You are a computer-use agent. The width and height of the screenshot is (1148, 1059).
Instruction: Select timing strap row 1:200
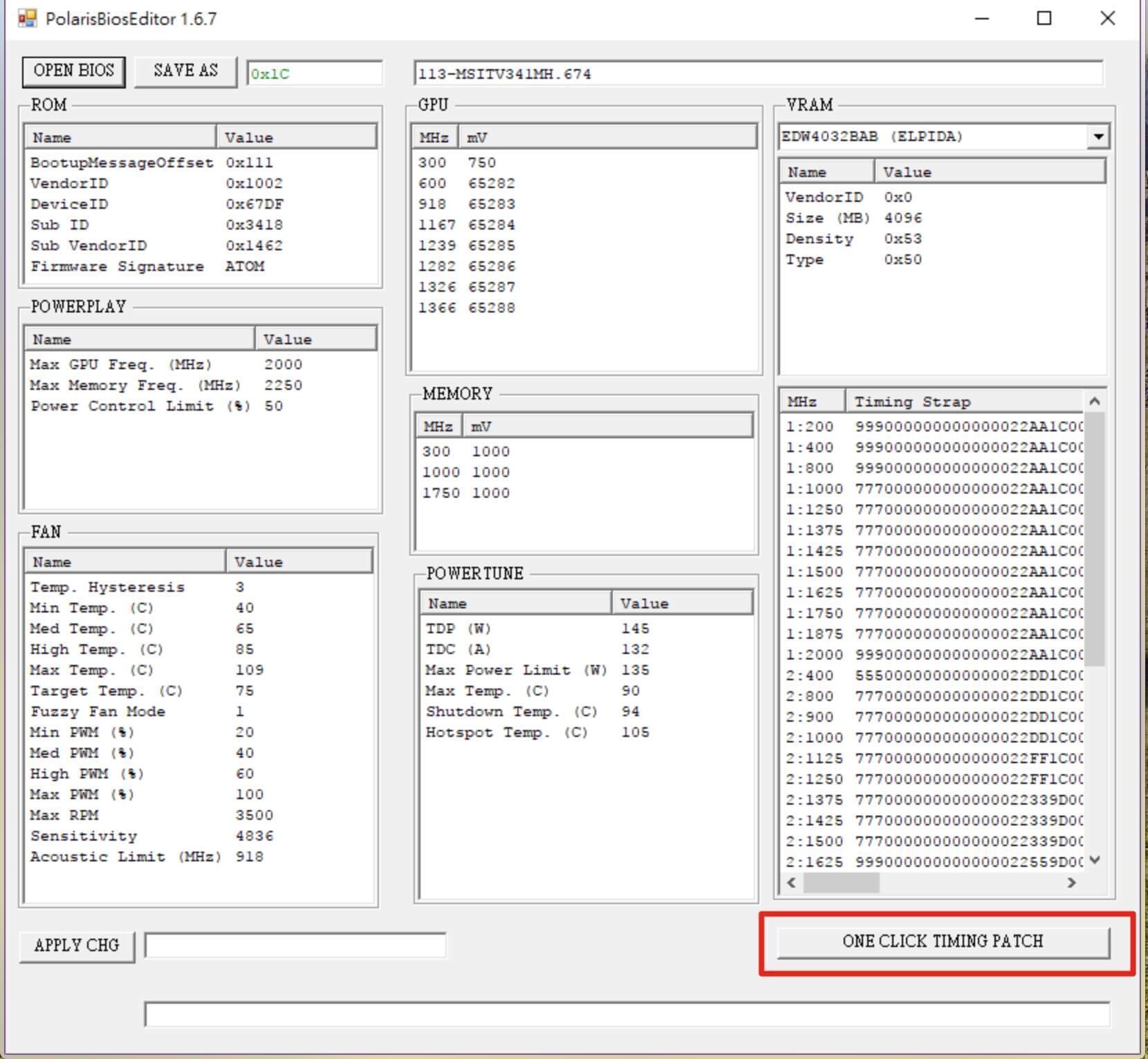pos(933,427)
